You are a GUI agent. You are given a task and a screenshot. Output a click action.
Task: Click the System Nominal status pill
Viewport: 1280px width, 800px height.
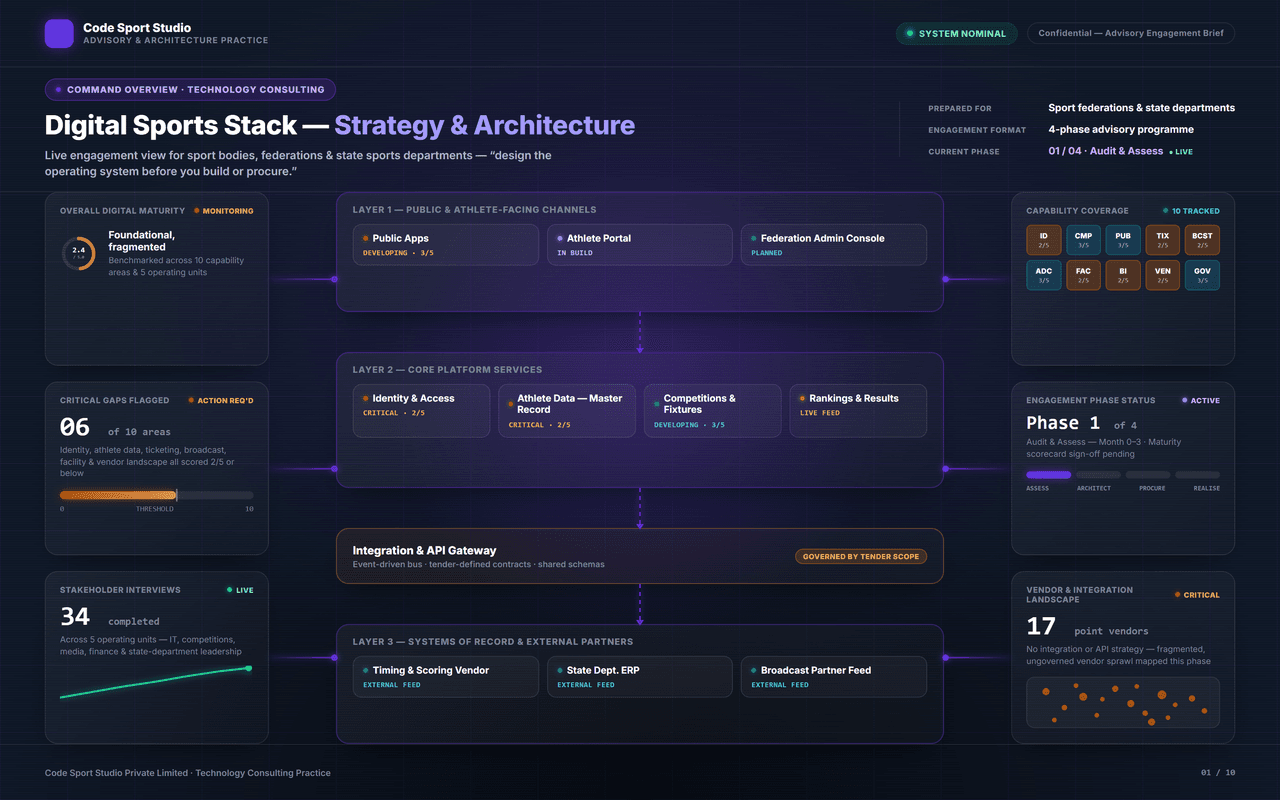[x=956, y=34]
